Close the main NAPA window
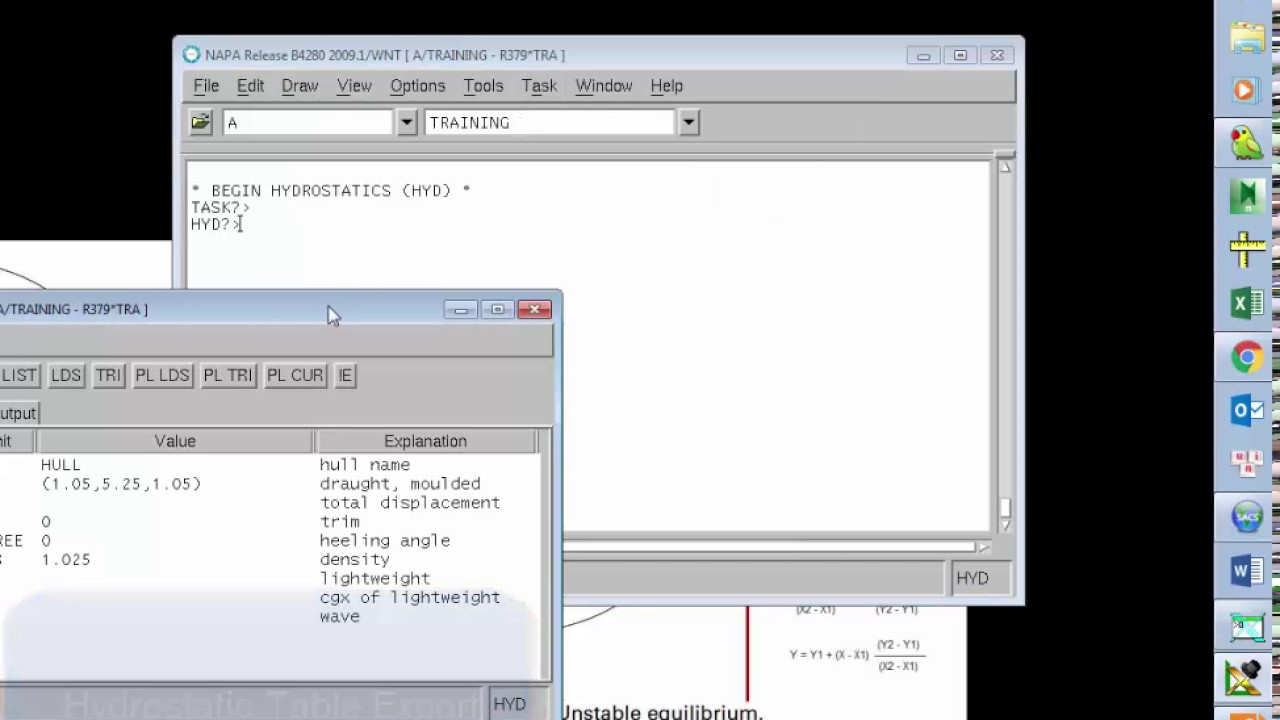 click(x=997, y=55)
